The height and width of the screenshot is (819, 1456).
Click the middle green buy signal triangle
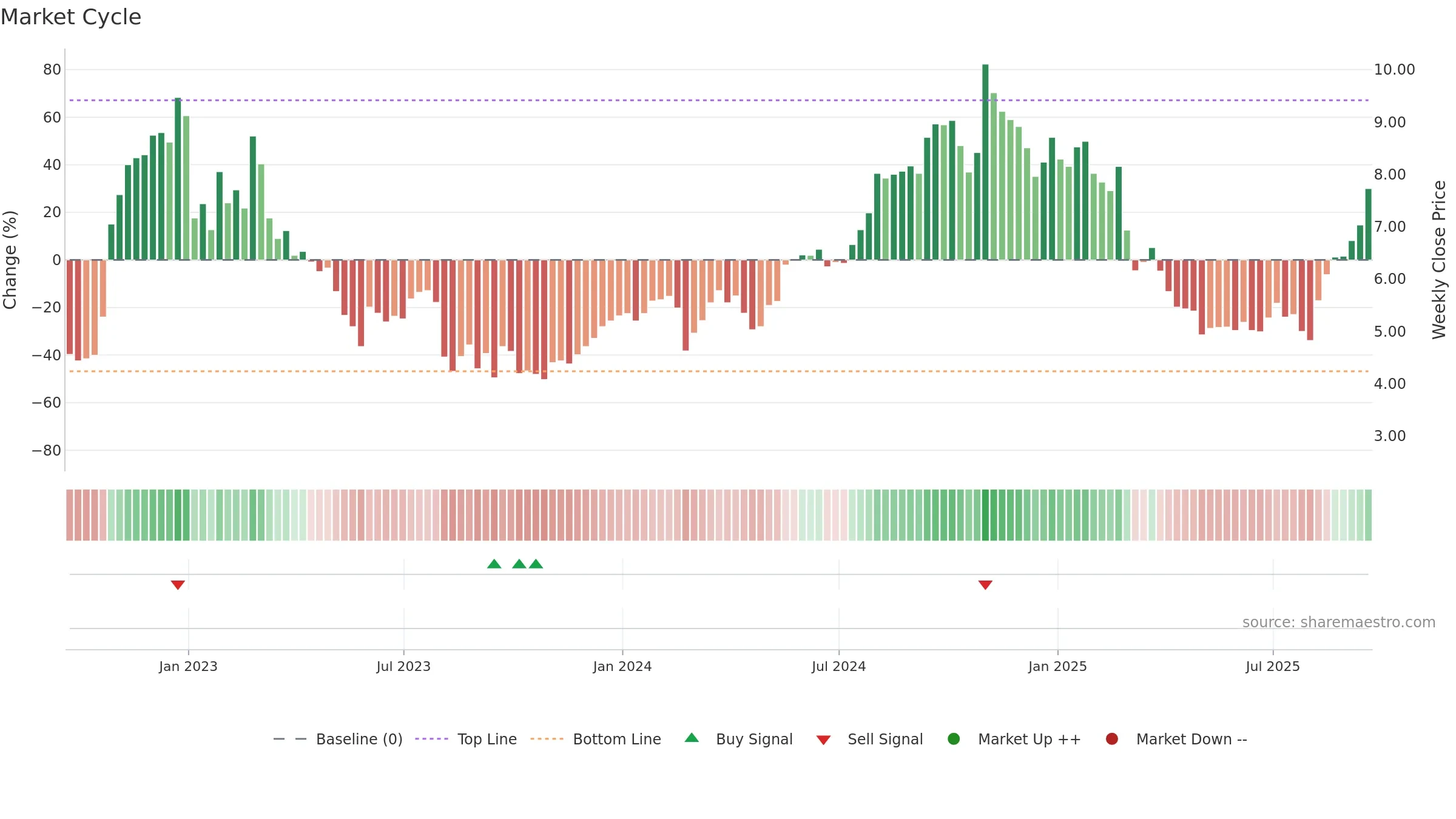pyautogui.click(x=519, y=564)
